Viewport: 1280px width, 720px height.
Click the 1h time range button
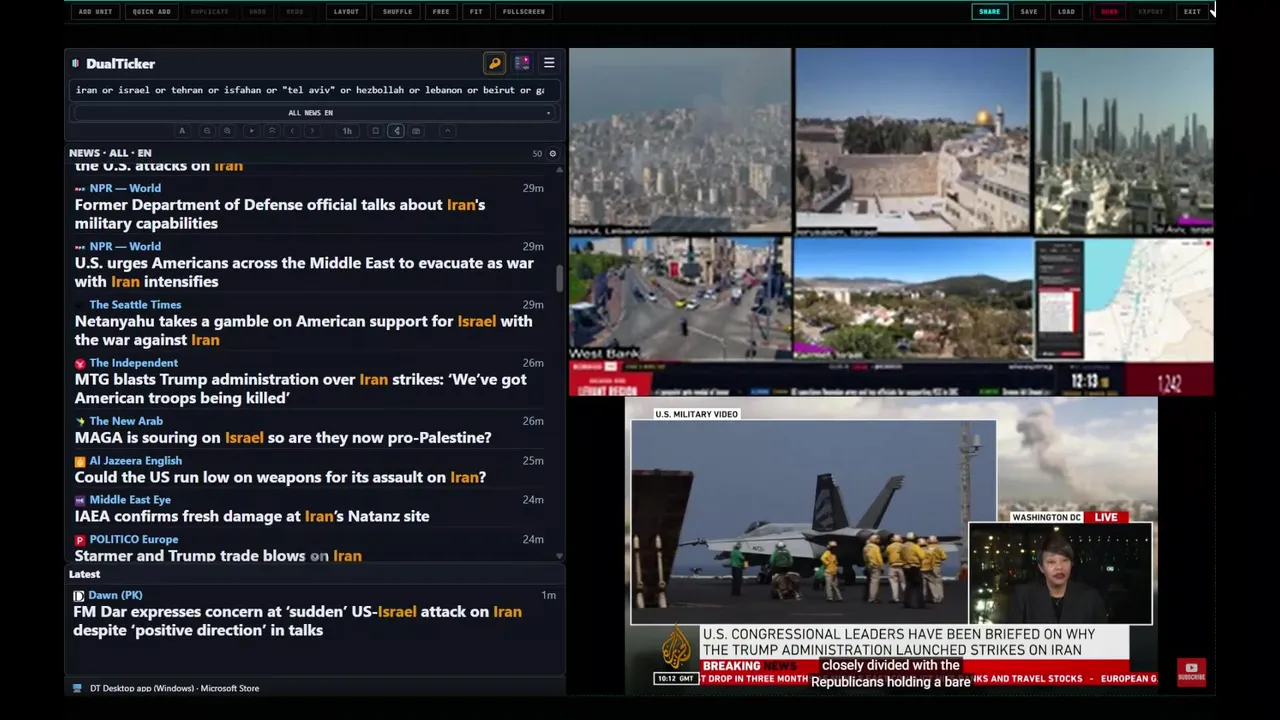point(347,131)
